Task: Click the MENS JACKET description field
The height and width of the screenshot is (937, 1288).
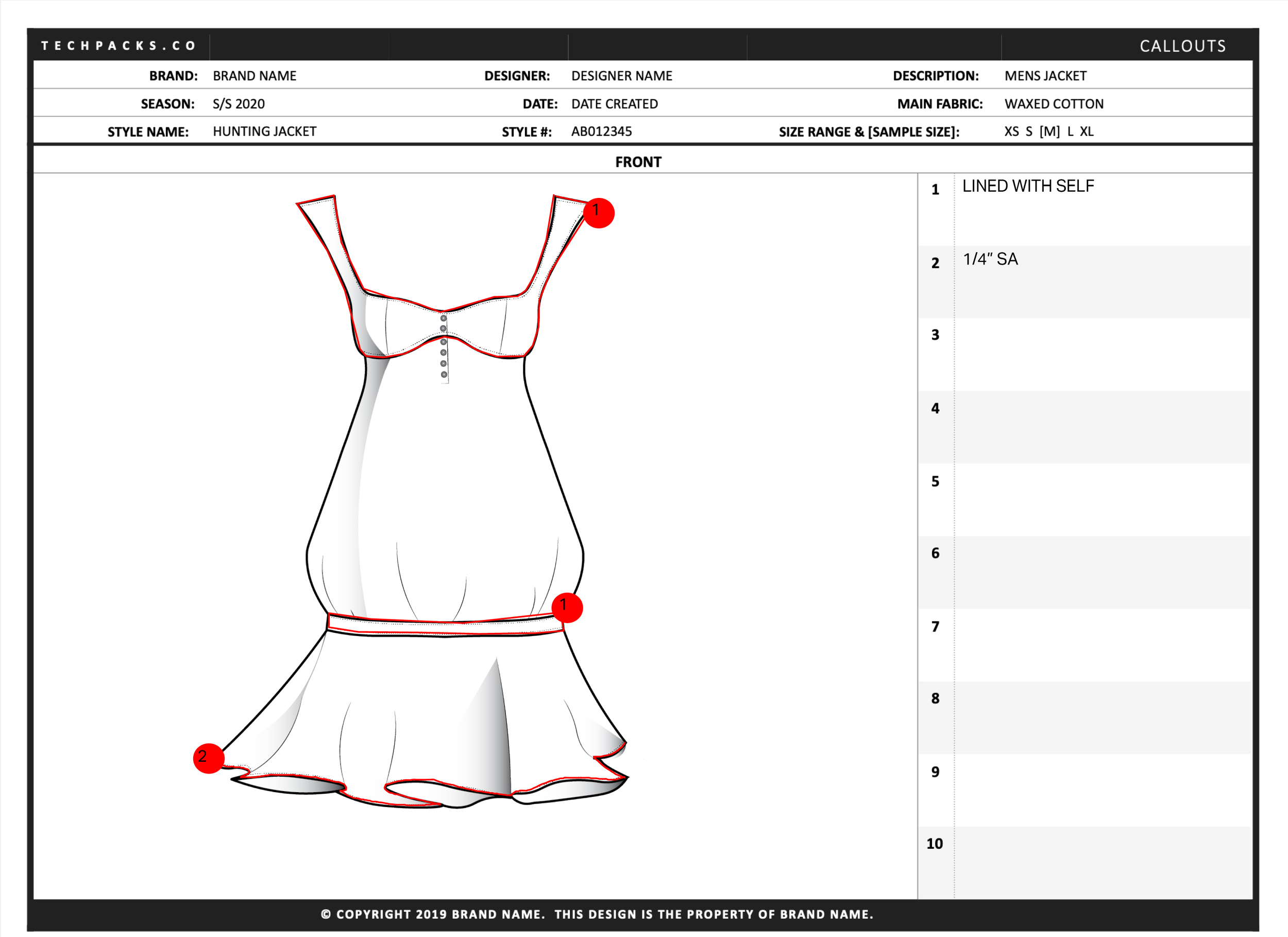Action: point(1045,76)
